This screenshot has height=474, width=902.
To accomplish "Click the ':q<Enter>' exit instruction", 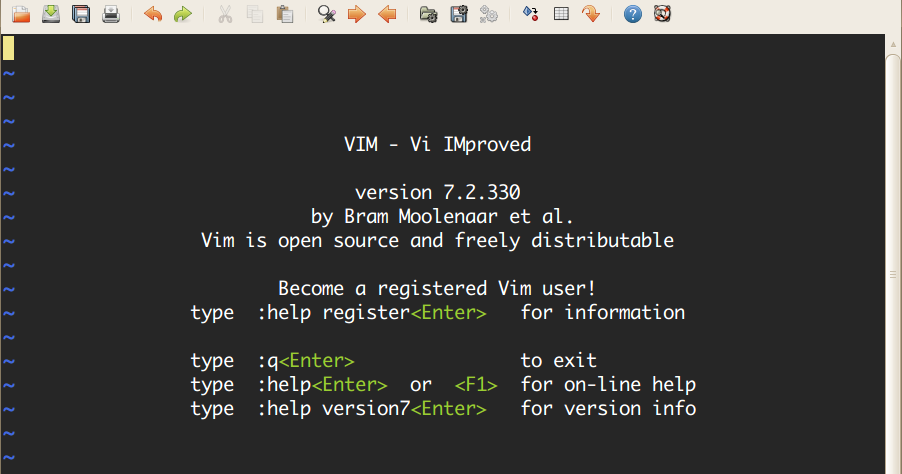I will [x=305, y=361].
